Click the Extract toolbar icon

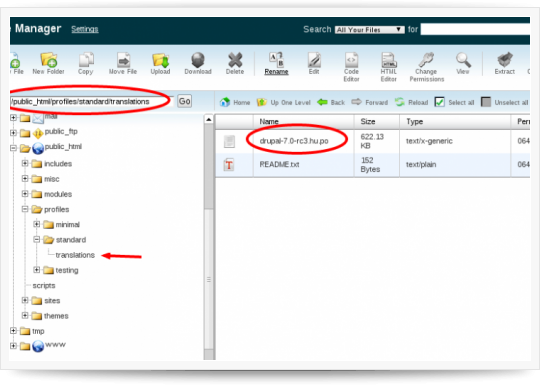[x=505, y=60]
